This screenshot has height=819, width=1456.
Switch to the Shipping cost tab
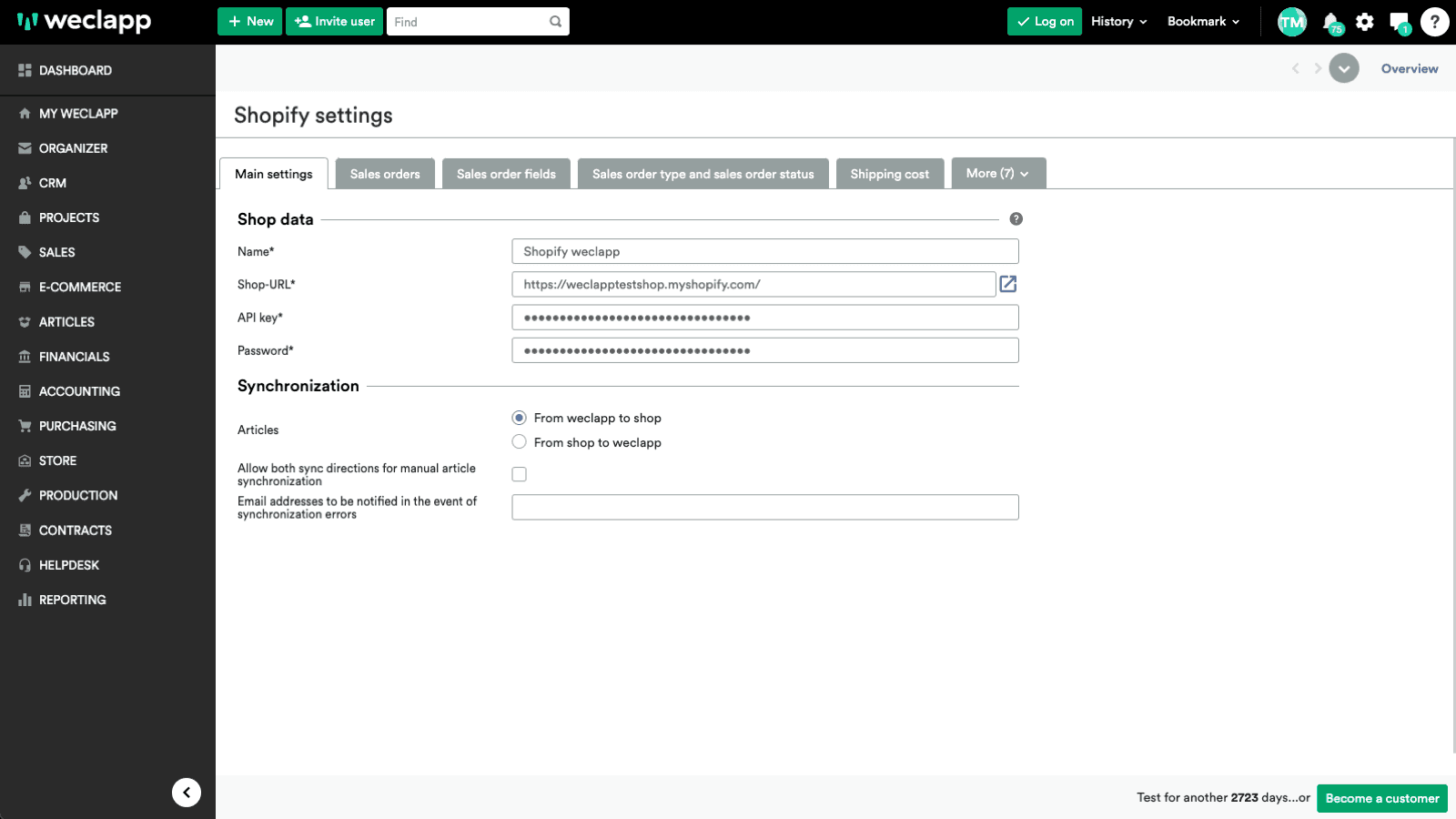pos(889,174)
